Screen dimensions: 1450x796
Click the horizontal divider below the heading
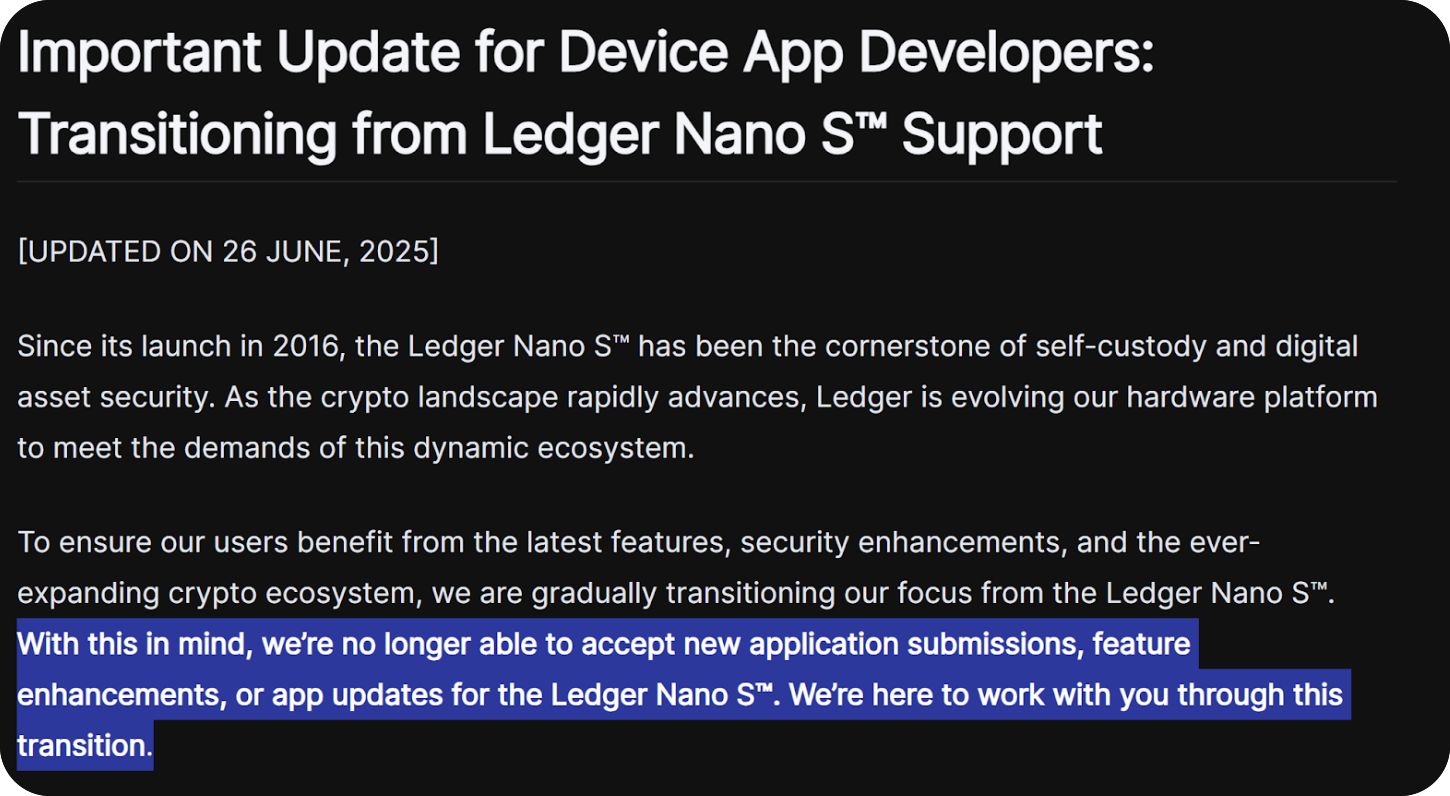coord(706,182)
